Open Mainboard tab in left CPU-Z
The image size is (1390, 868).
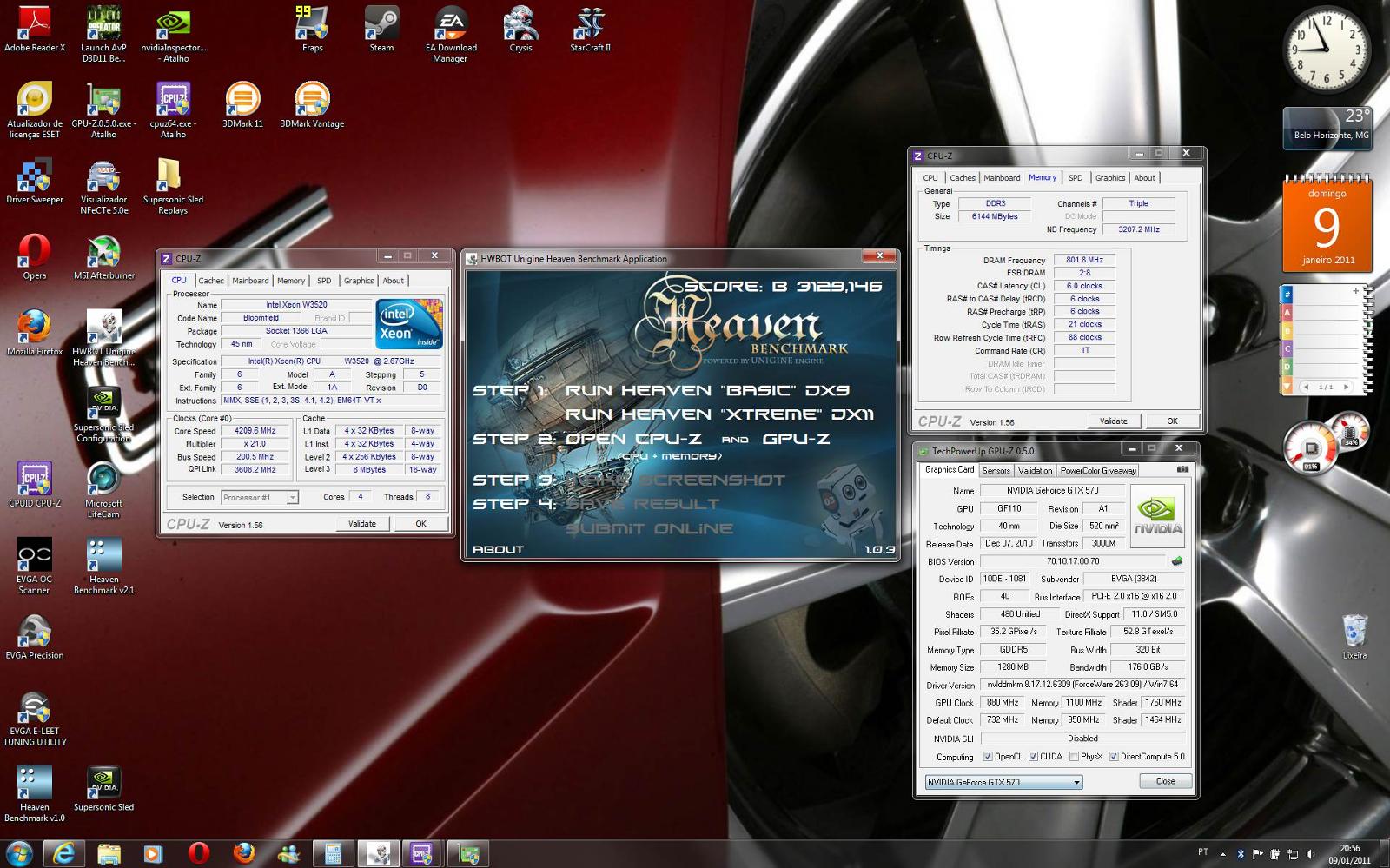point(250,281)
